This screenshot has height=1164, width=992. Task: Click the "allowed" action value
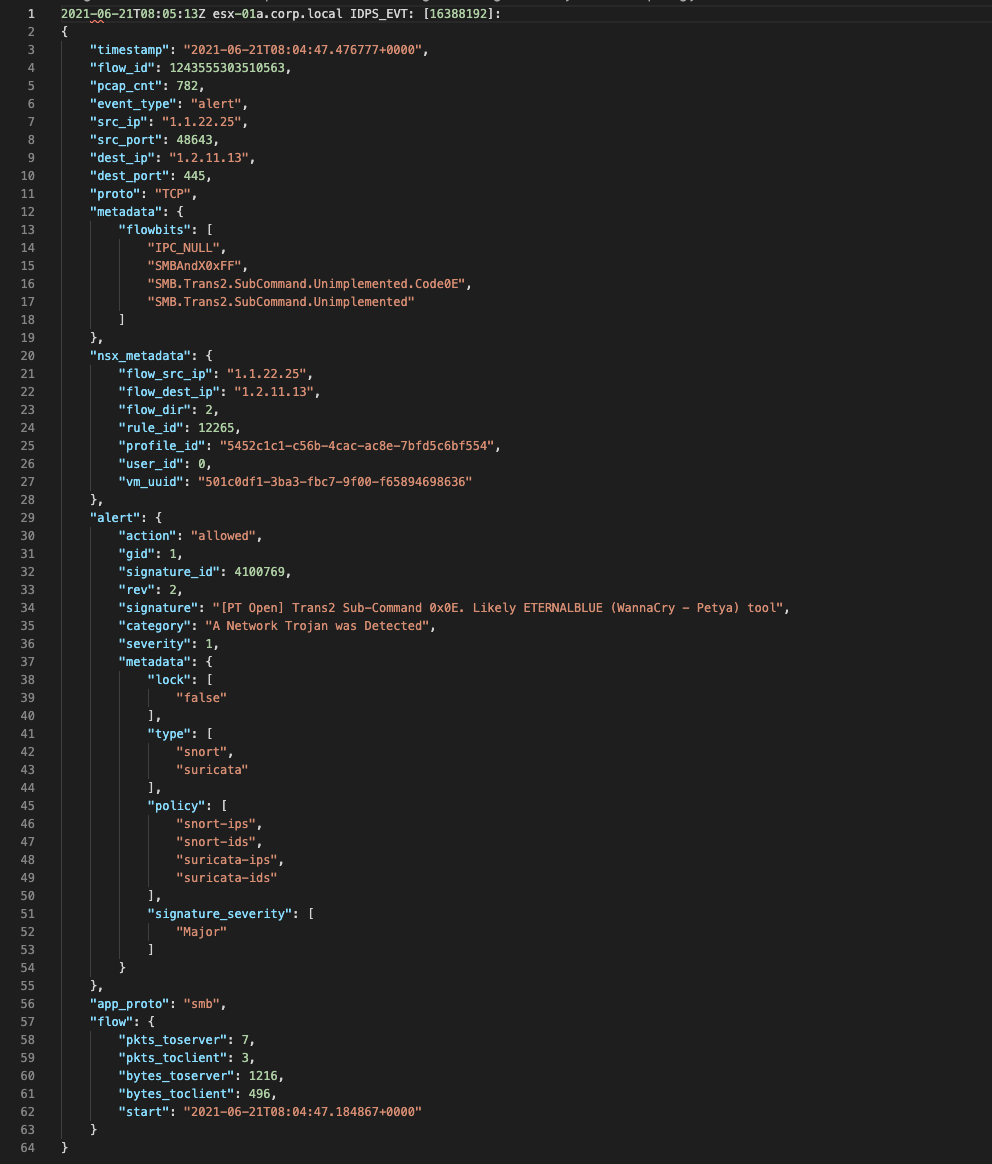[x=225, y=536]
